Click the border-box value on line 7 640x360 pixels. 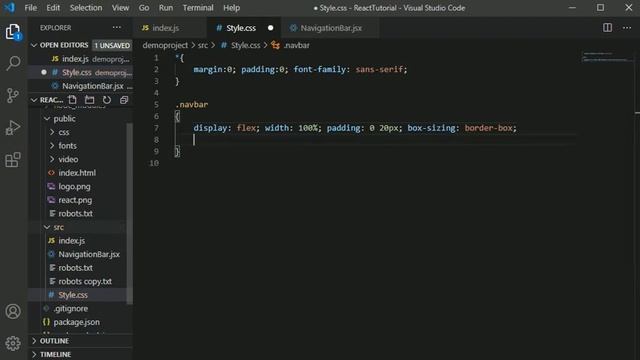point(488,128)
